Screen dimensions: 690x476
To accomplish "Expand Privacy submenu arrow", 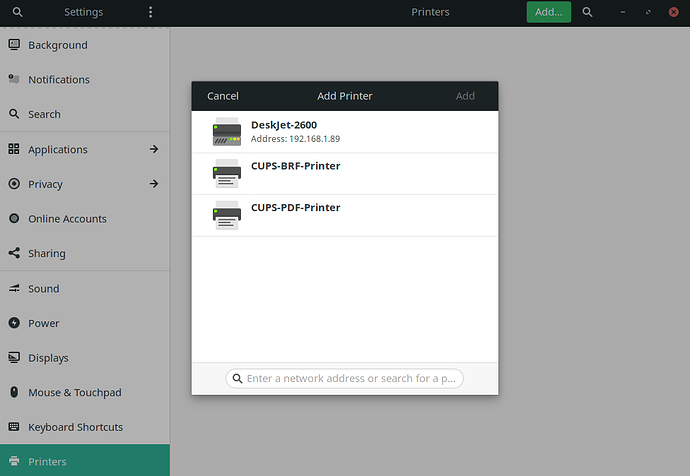I will click(x=154, y=184).
